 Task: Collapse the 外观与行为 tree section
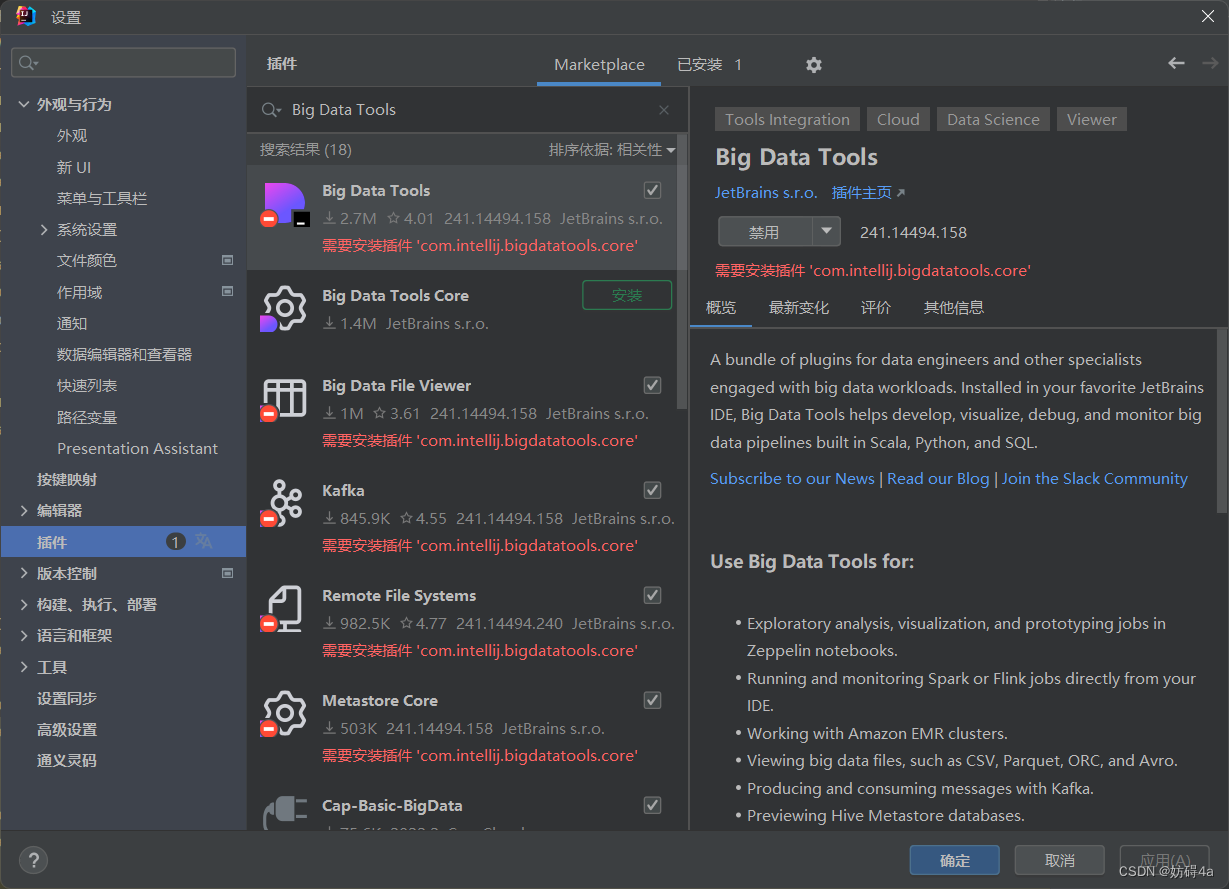24,104
